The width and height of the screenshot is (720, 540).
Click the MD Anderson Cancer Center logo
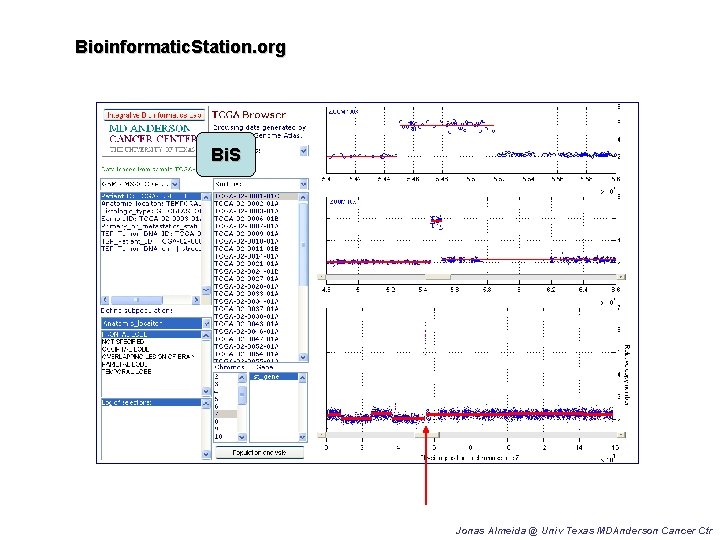click(x=150, y=138)
